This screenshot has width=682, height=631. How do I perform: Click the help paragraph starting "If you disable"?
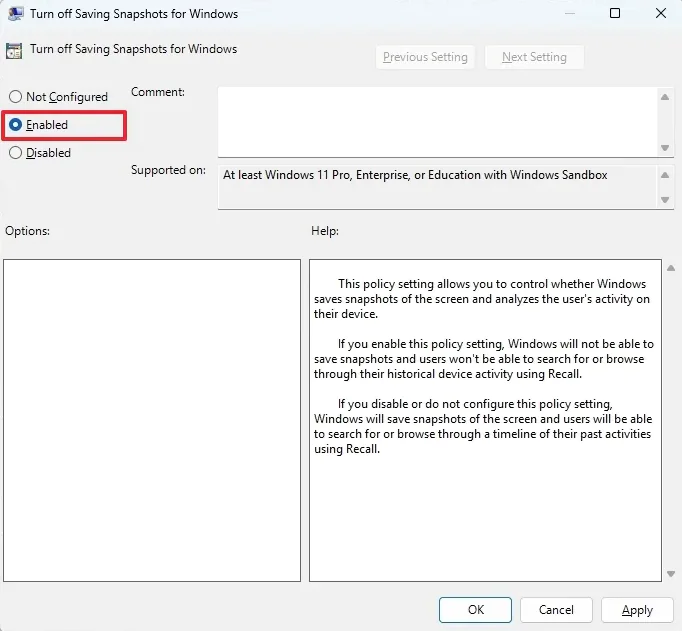pos(483,426)
